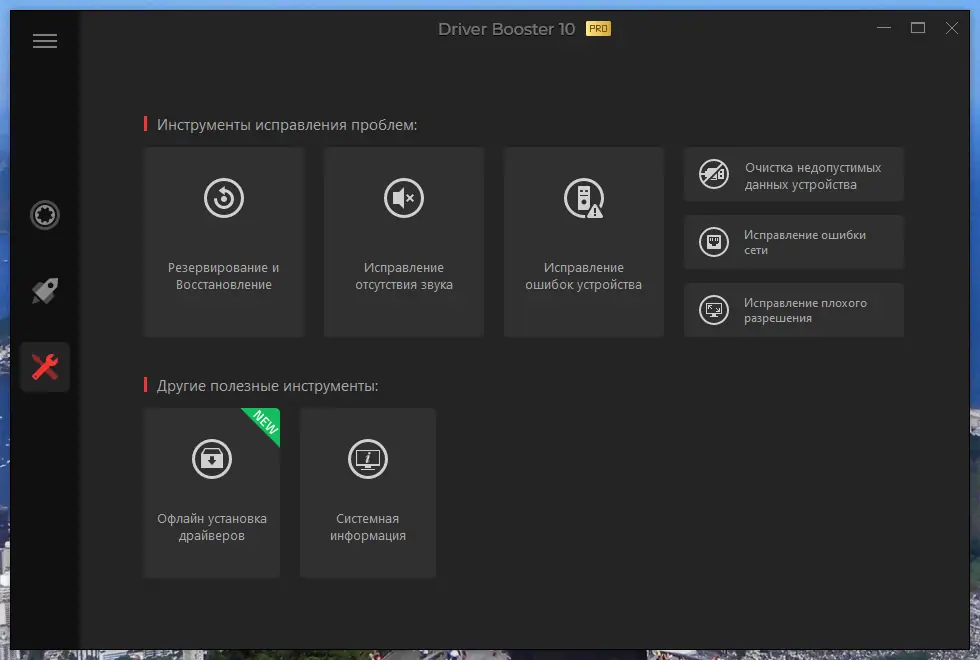Click the bad resolution monitor icon
This screenshot has height=660, width=980.
click(x=714, y=310)
